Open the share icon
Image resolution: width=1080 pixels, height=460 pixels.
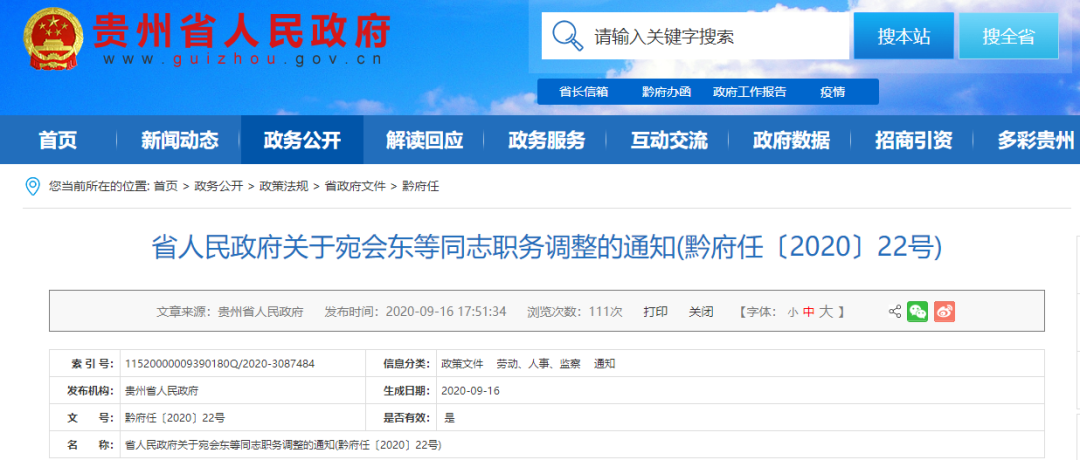point(895,311)
